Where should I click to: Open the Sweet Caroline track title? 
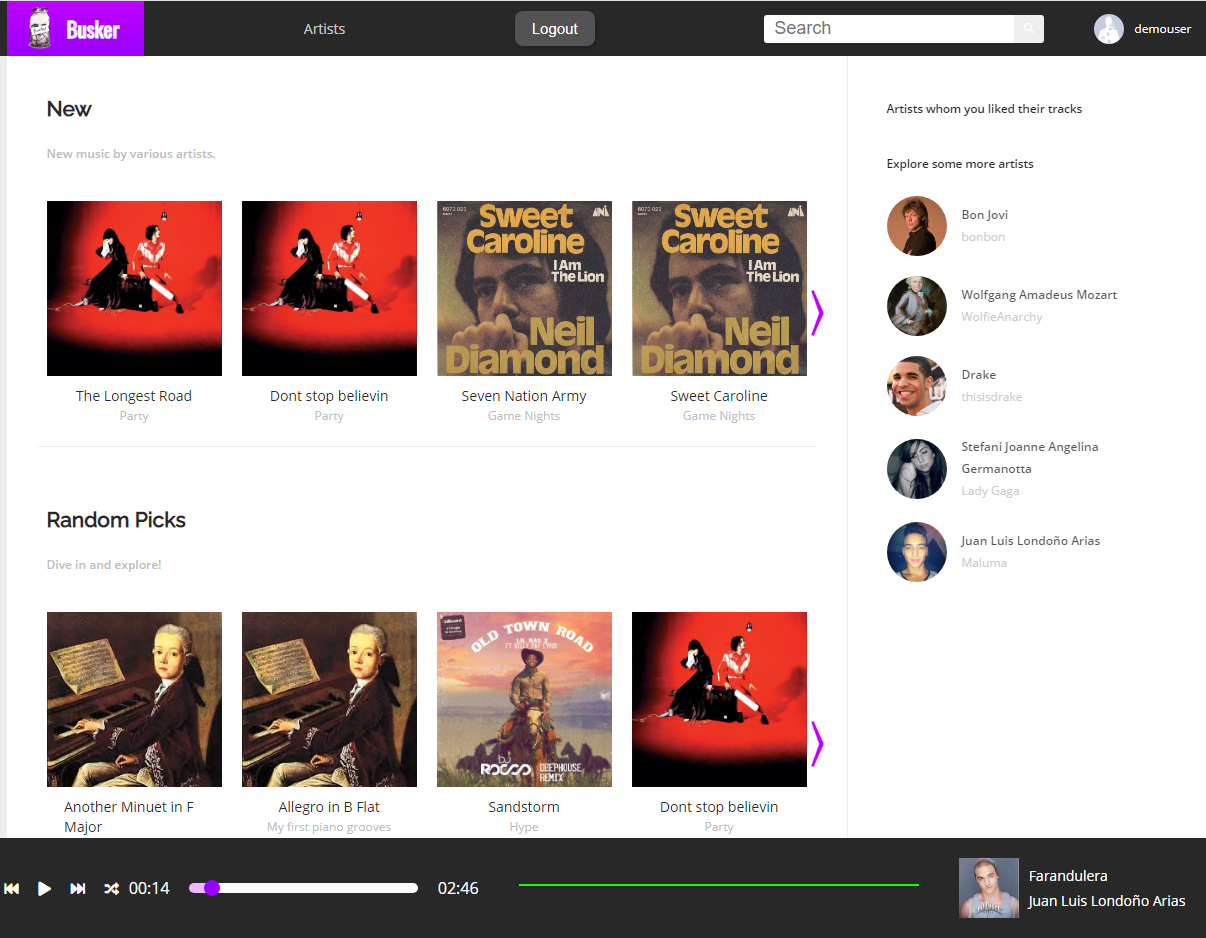click(719, 396)
